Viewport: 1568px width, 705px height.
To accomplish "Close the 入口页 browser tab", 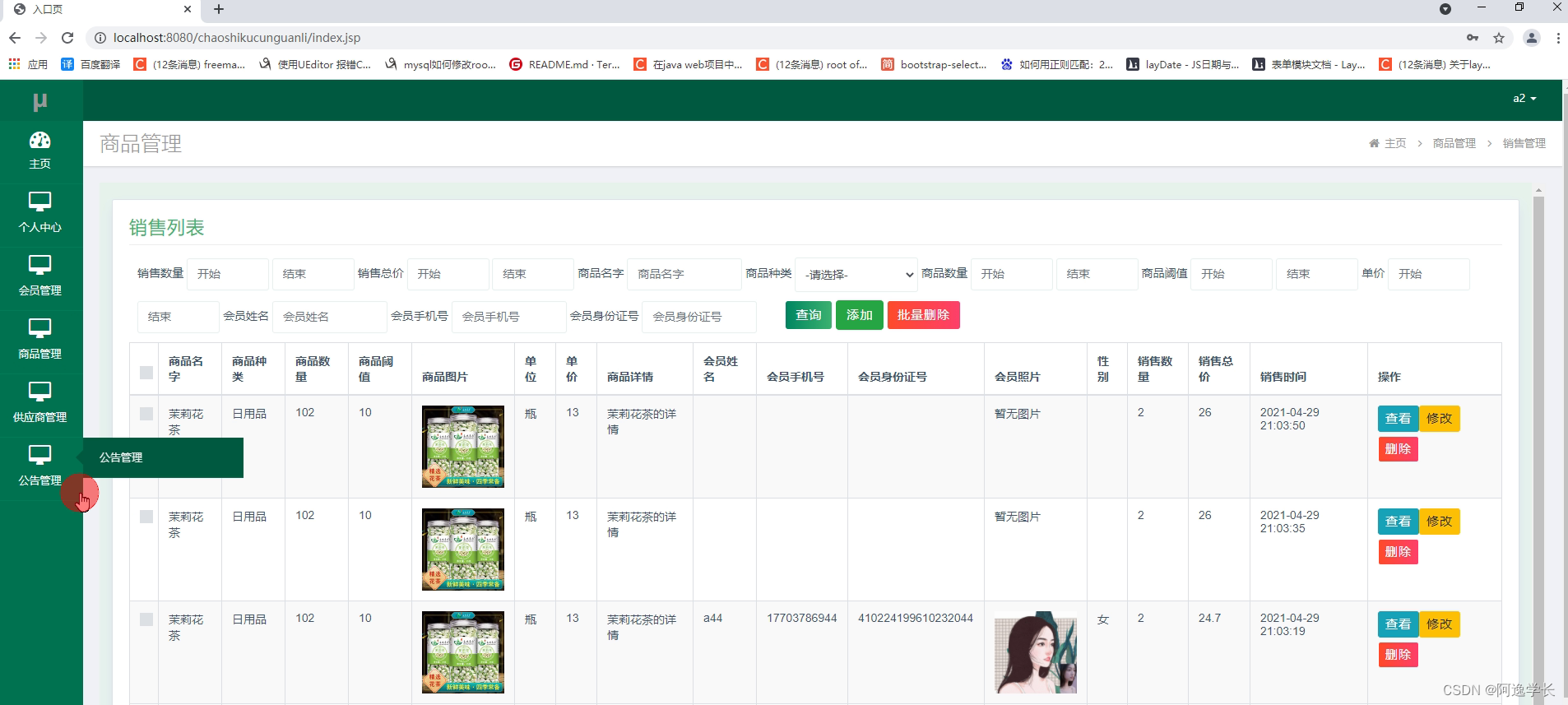I will [x=188, y=9].
